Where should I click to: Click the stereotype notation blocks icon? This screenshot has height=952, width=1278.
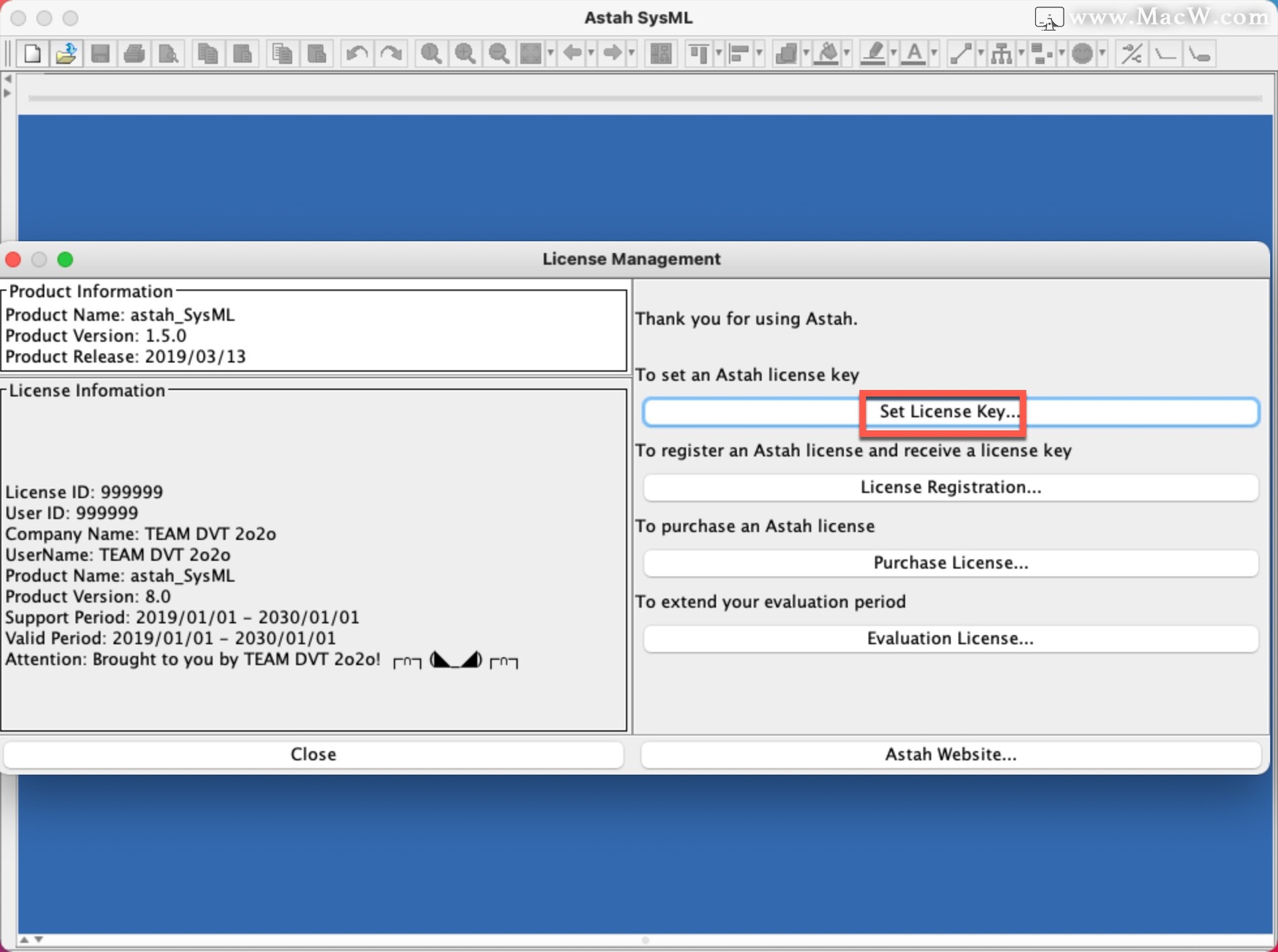[x=1042, y=53]
